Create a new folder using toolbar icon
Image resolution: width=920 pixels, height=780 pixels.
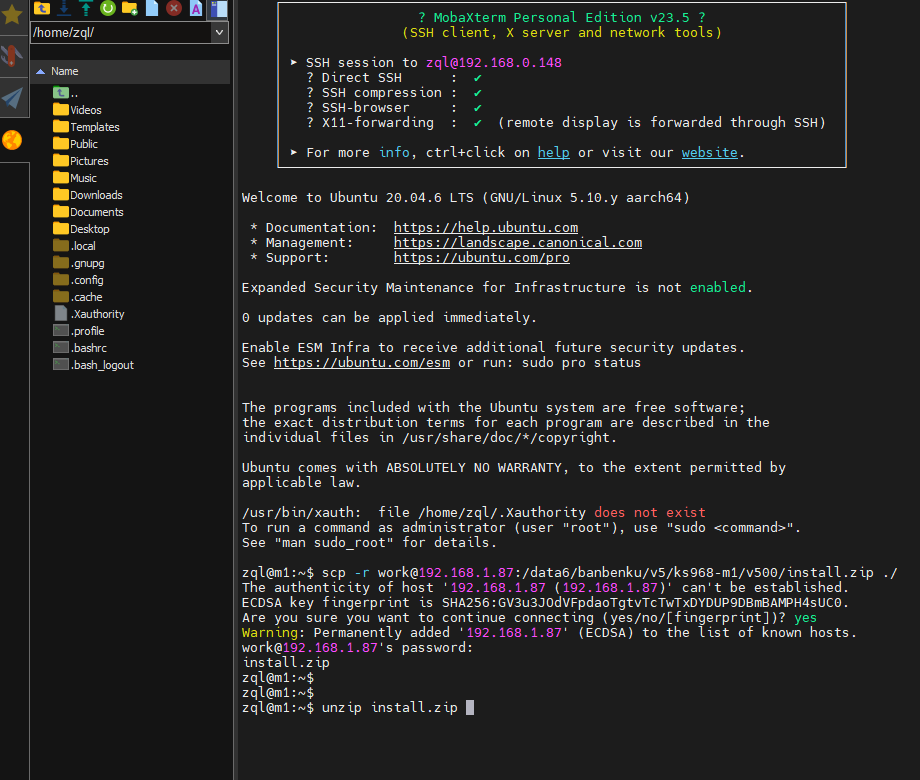tap(129, 8)
